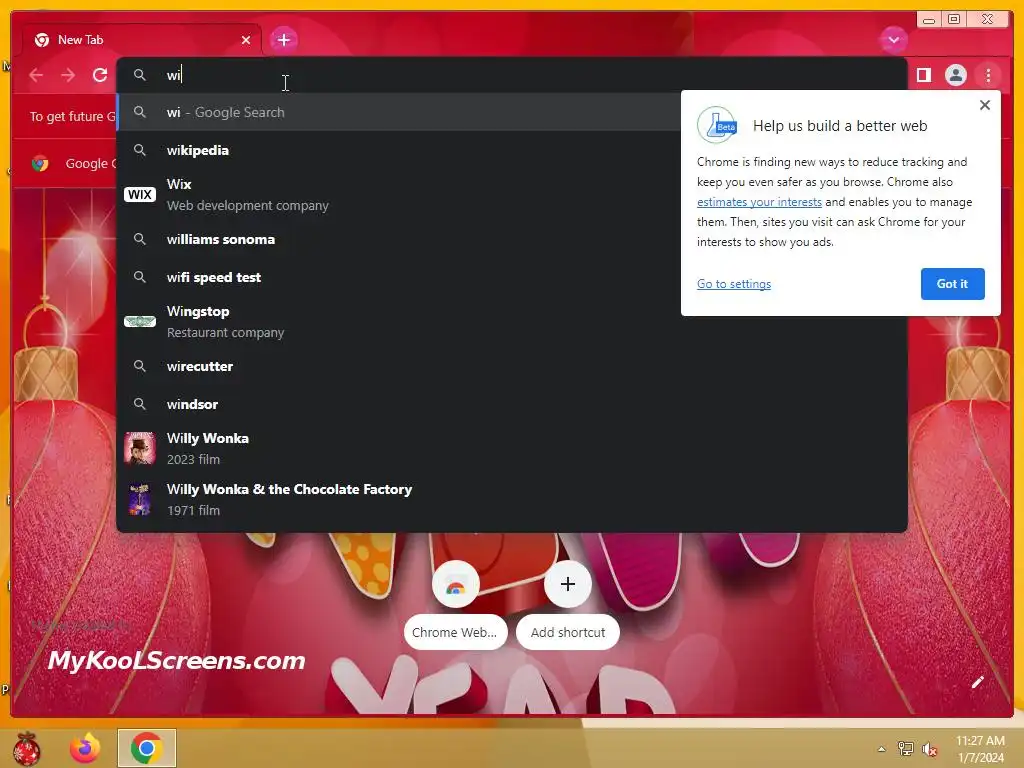Choose the wikipedia suggestion

[399, 150]
